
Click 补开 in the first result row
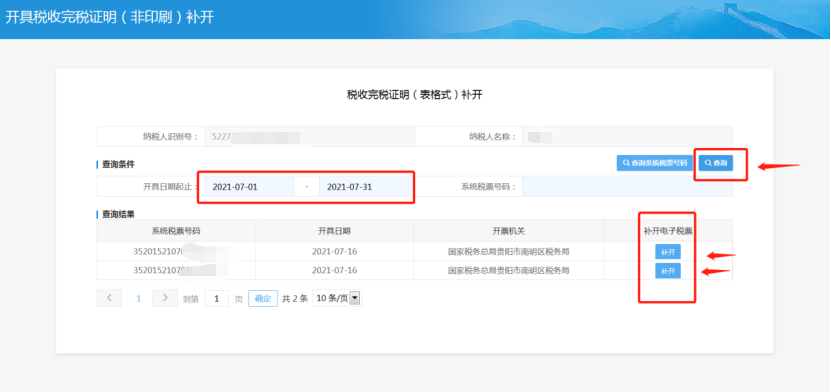click(668, 252)
